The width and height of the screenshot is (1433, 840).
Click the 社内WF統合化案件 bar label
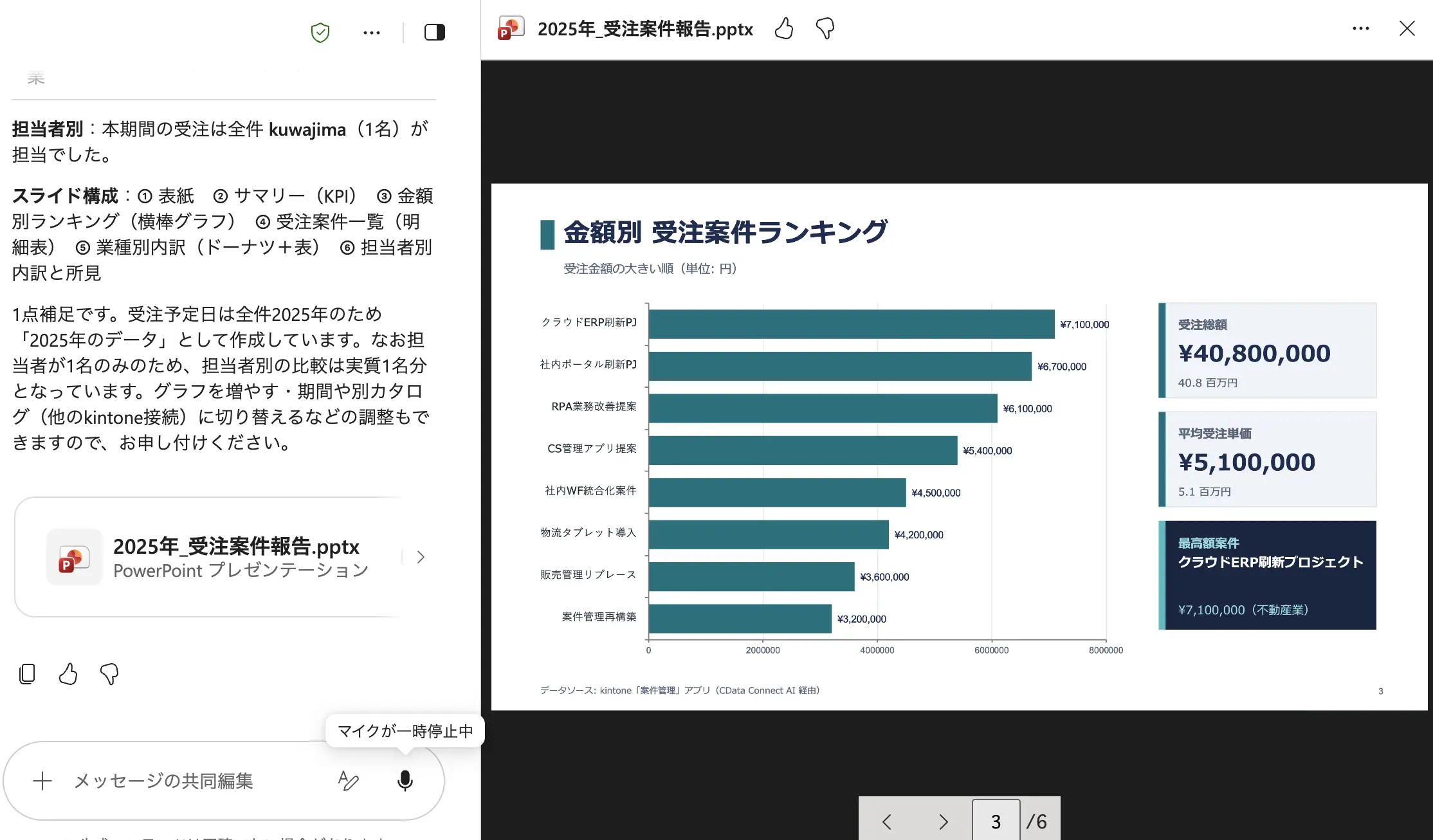click(590, 491)
